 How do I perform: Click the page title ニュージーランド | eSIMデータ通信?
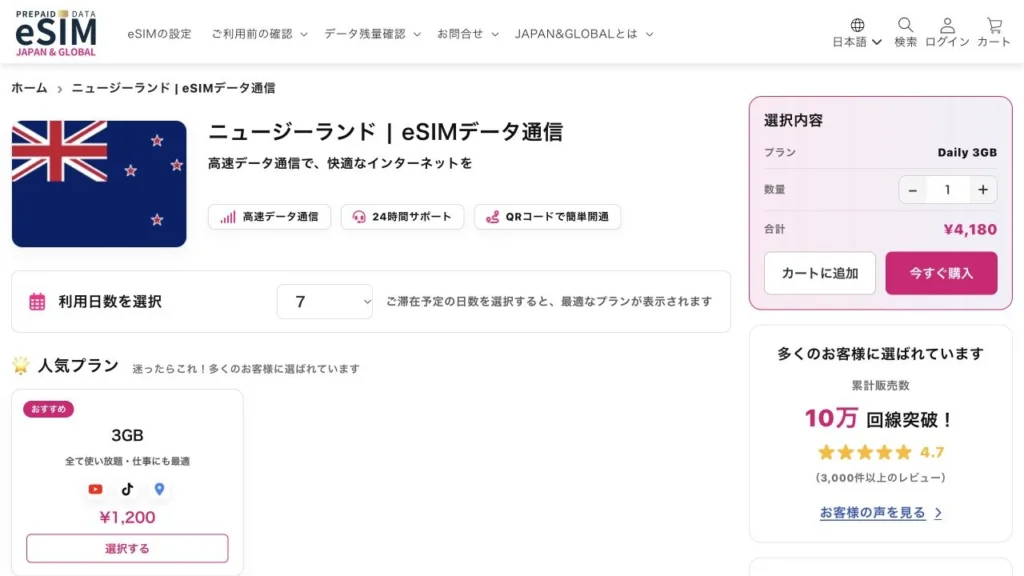point(385,132)
